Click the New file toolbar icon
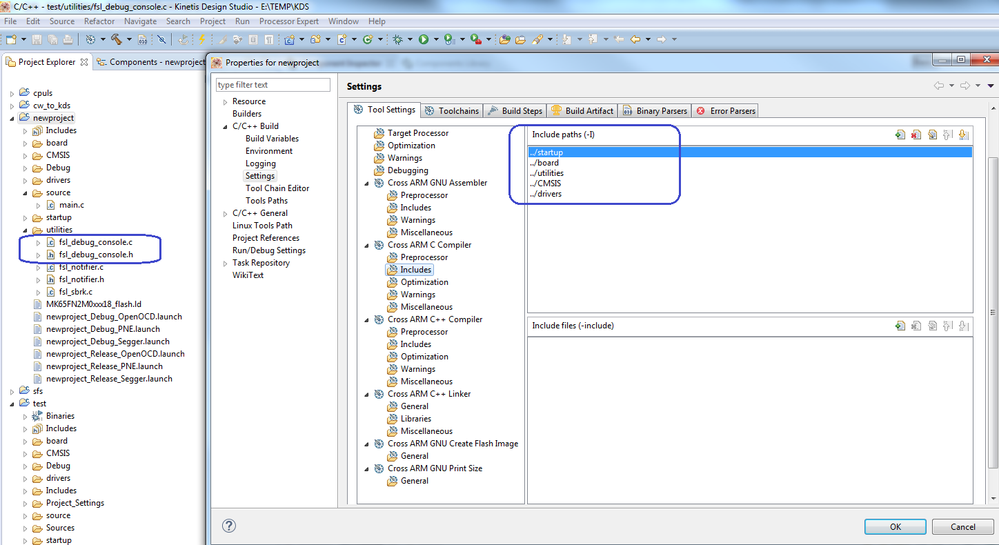This screenshot has width=999, height=545. pyautogui.click(x=11, y=40)
